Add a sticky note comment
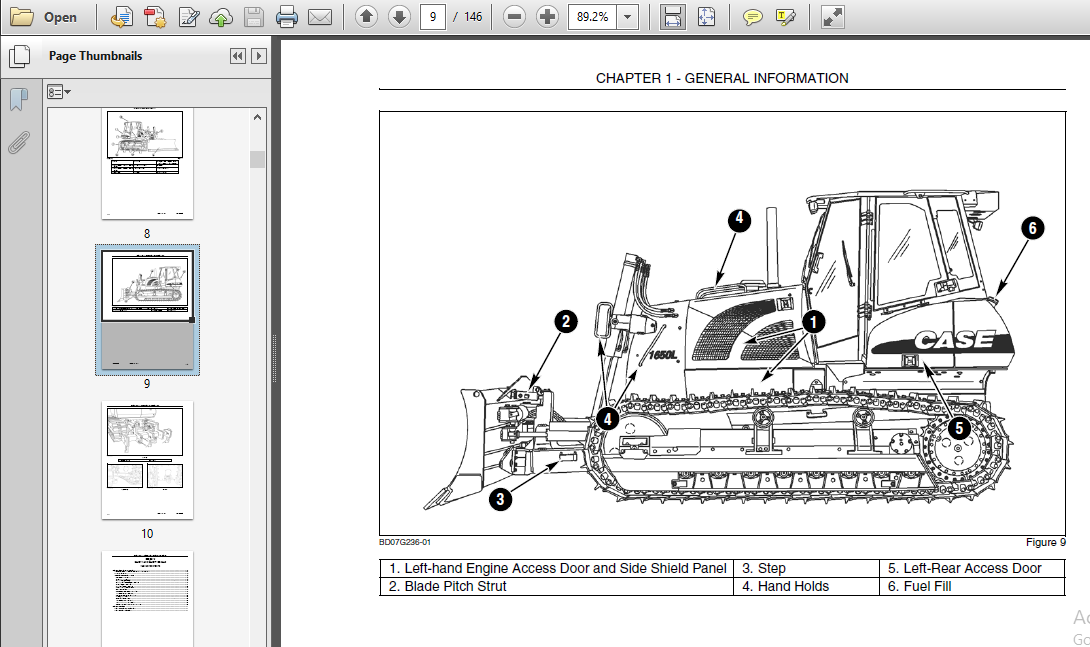The height and width of the screenshot is (647, 1090). (x=752, y=17)
